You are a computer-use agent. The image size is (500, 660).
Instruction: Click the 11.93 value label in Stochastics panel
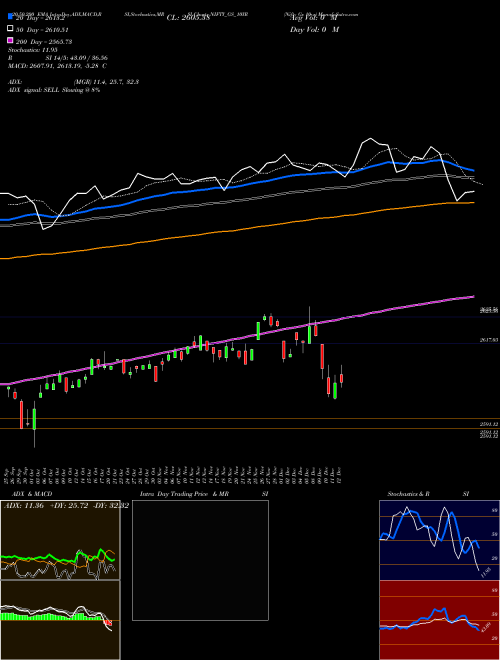point(485,572)
